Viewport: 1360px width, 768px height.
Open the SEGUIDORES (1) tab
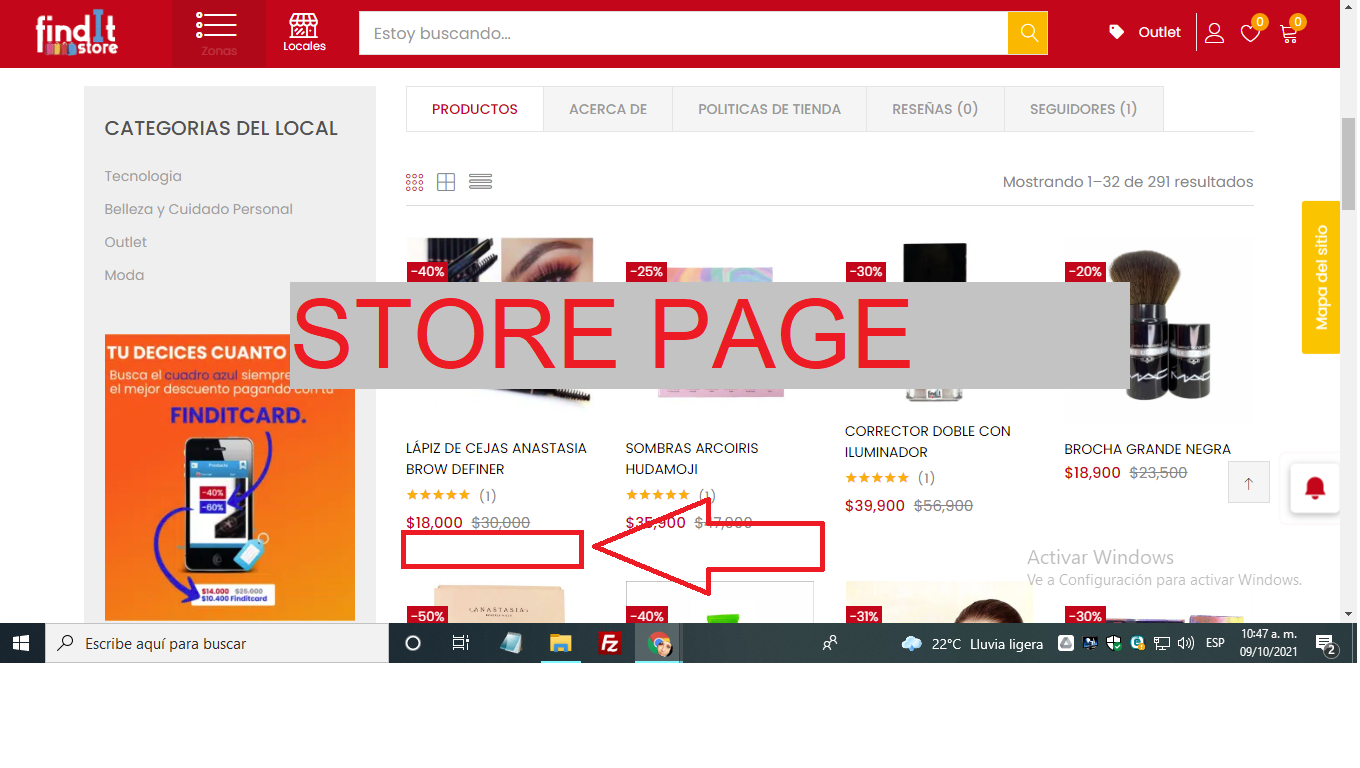pyautogui.click(x=1083, y=109)
